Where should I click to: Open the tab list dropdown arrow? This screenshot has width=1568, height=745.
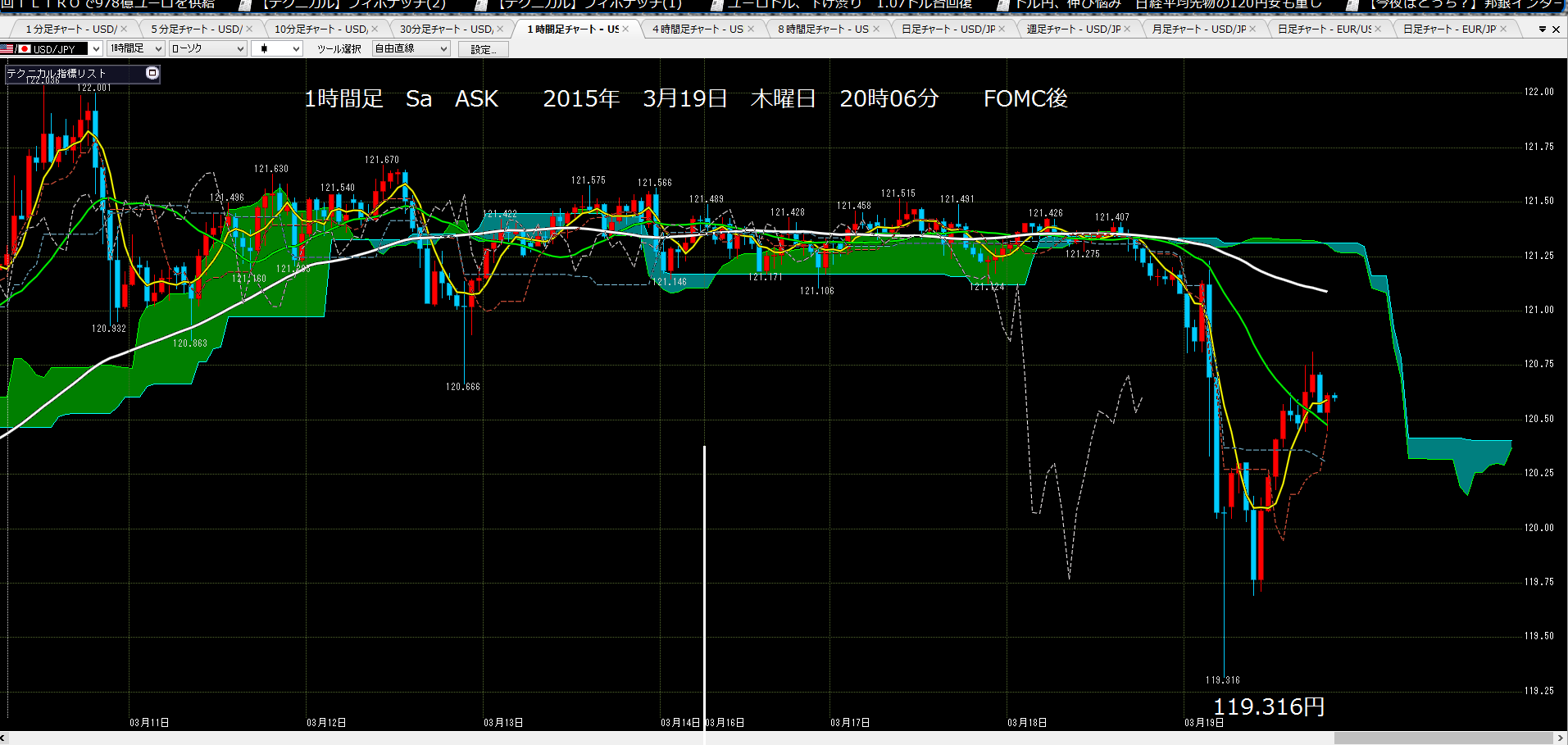pos(1543,30)
